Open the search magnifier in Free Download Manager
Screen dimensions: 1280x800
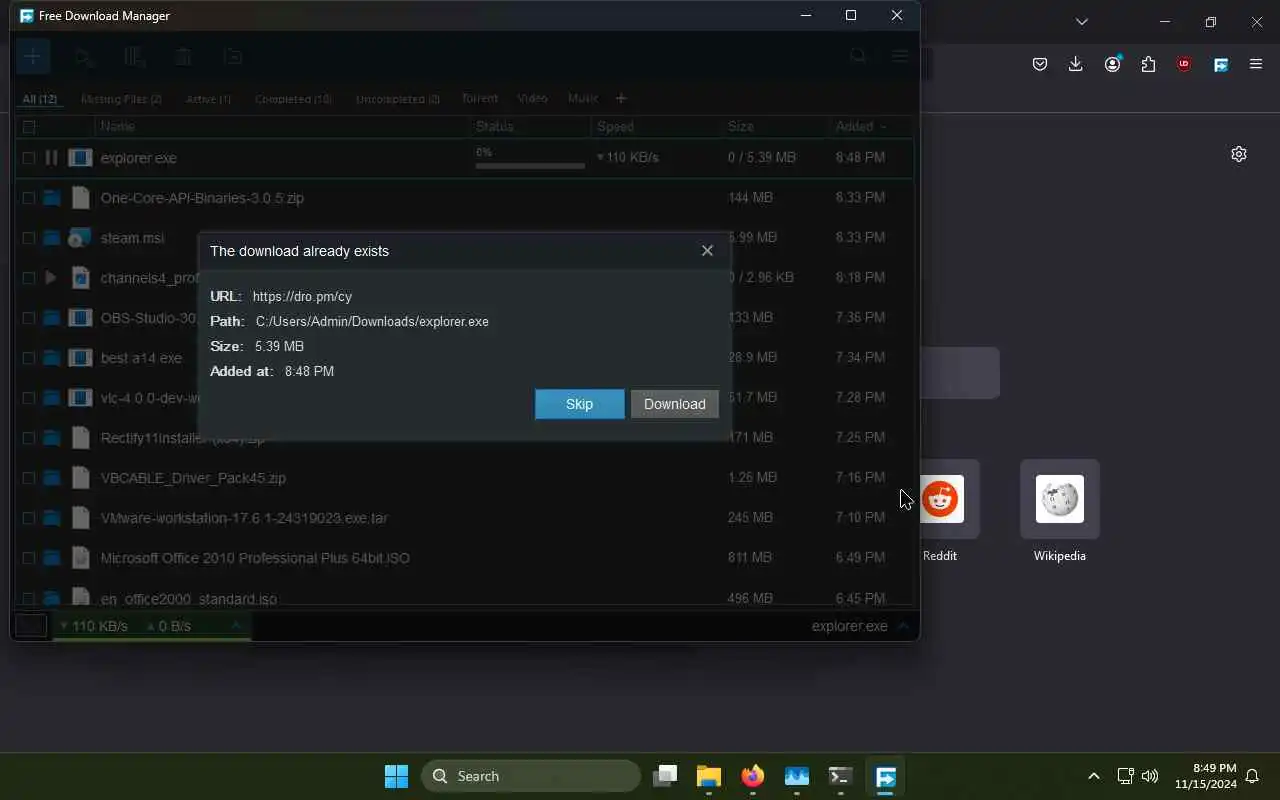[858, 57]
